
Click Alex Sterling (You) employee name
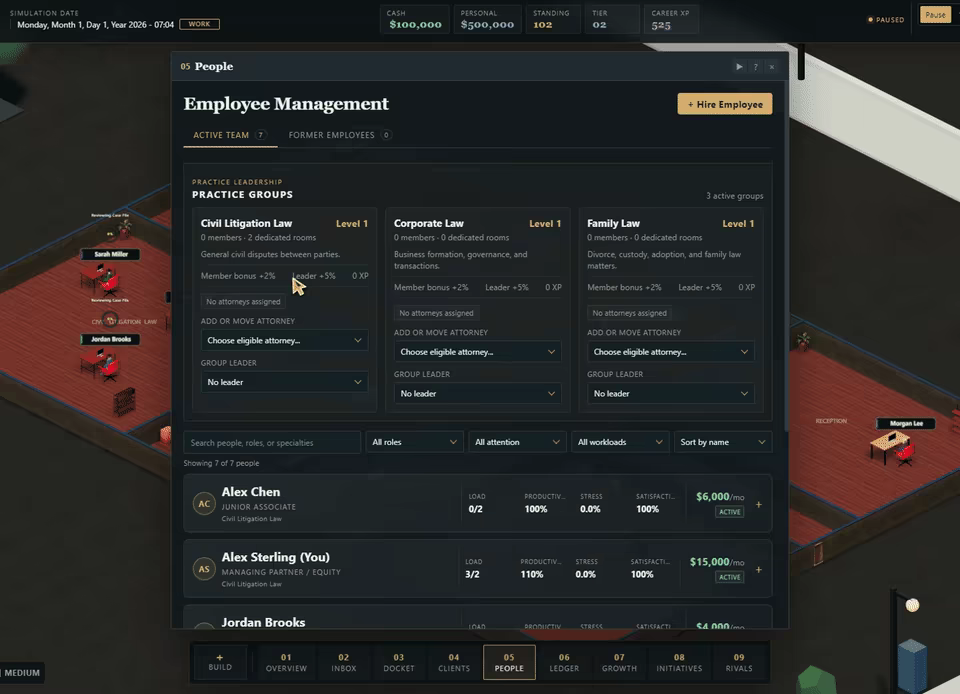coord(276,558)
